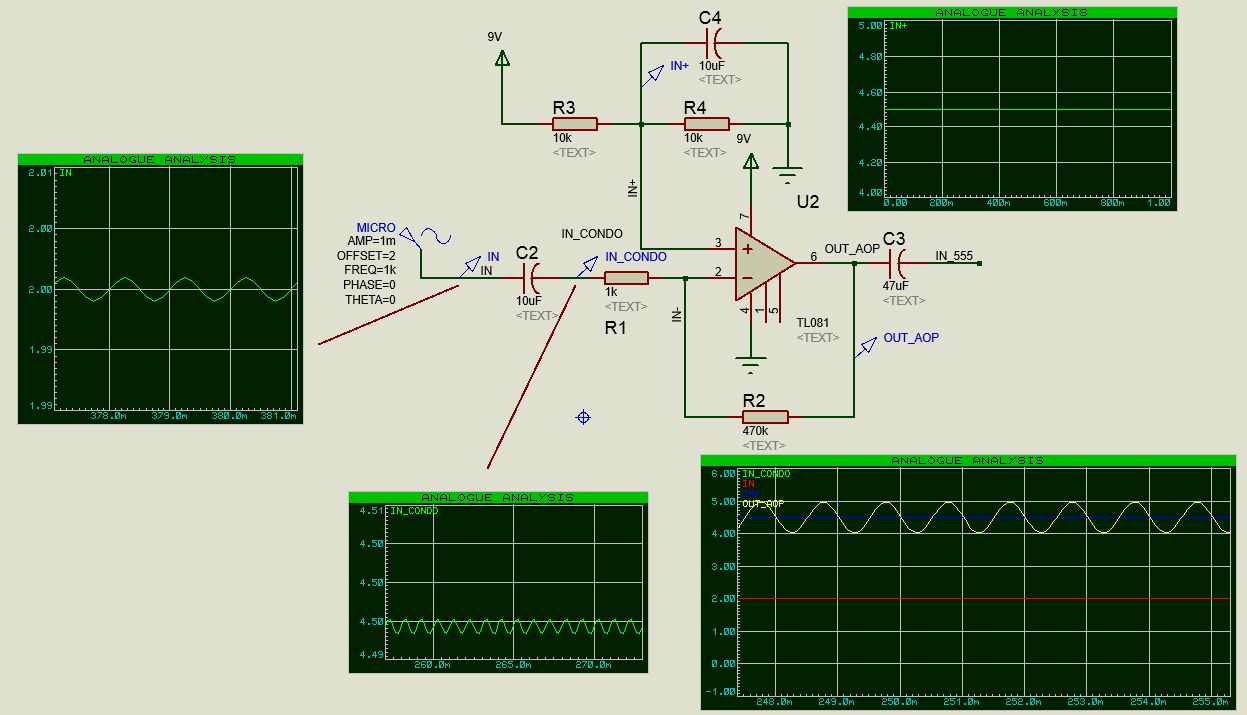Select feedback resistor R2 body
The height and width of the screenshot is (715, 1247).
point(765,417)
